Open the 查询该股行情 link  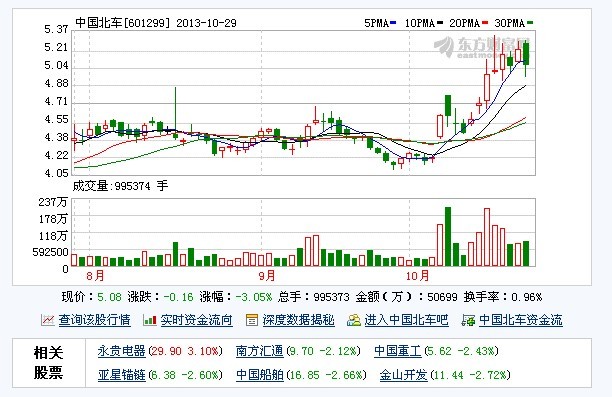click(94, 320)
